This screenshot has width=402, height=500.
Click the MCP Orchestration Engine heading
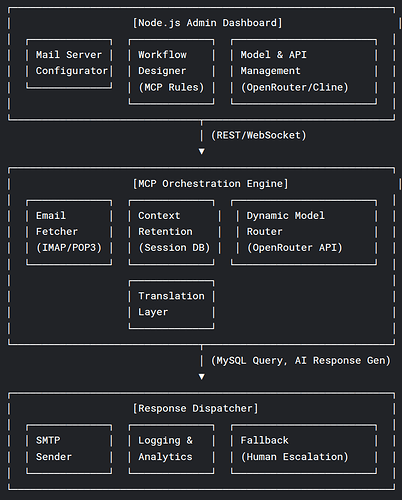point(210,184)
